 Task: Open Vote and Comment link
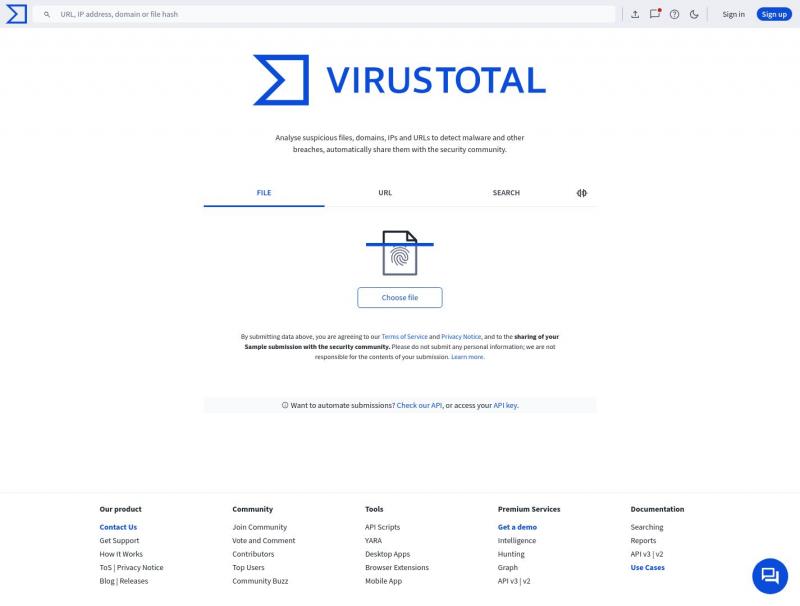coord(264,541)
